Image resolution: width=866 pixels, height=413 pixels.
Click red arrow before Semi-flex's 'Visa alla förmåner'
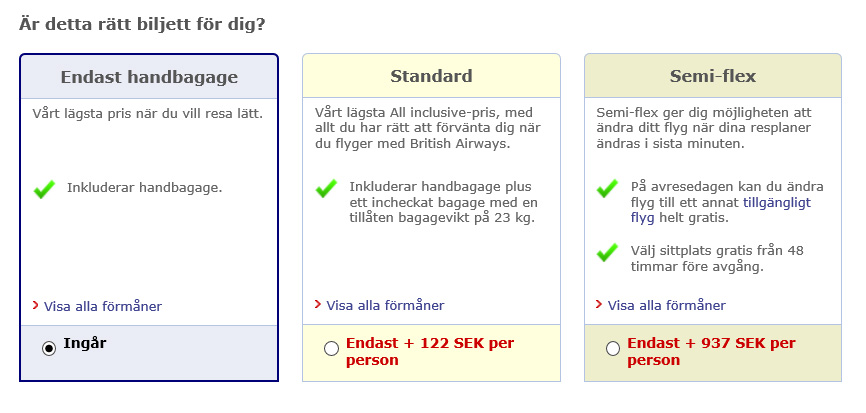[x=599, y=304]
